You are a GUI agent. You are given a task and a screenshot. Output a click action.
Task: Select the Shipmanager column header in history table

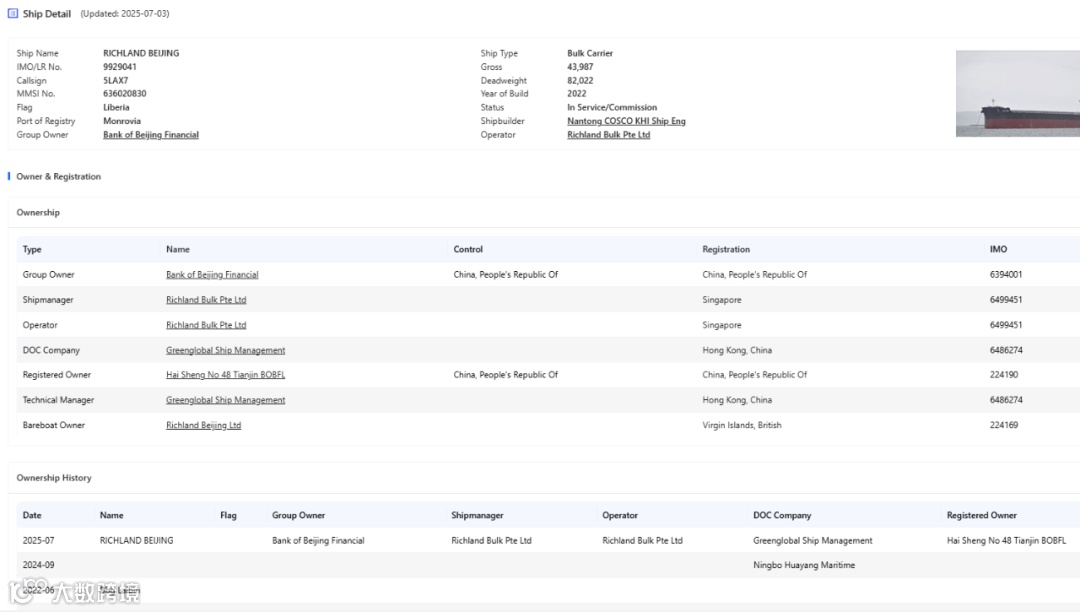click(x=477, y=515)
